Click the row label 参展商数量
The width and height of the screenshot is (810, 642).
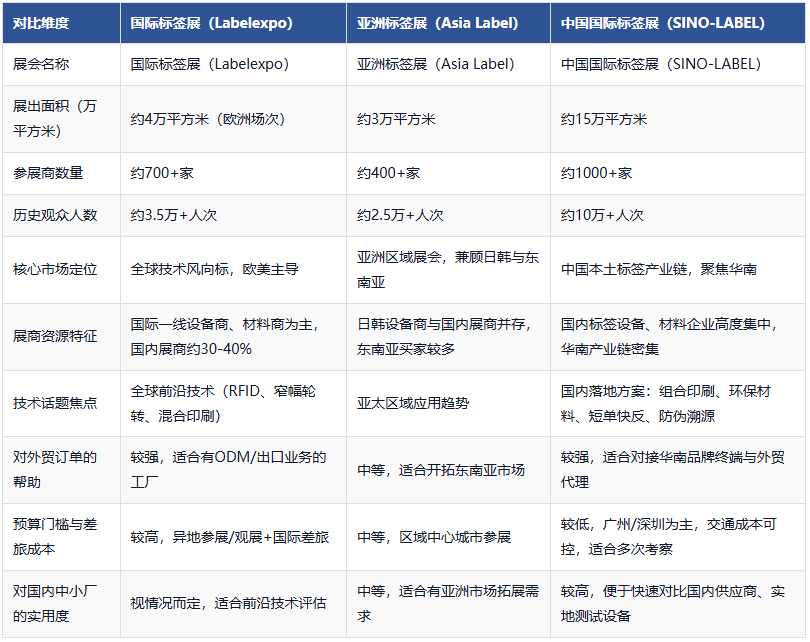click(x=61, y=173)
